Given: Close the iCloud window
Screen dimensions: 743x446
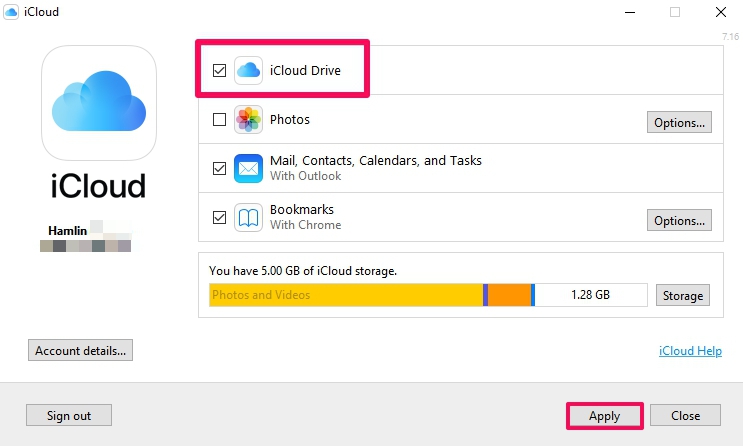Looking at the screenshot, I should (x=721, y=12).
